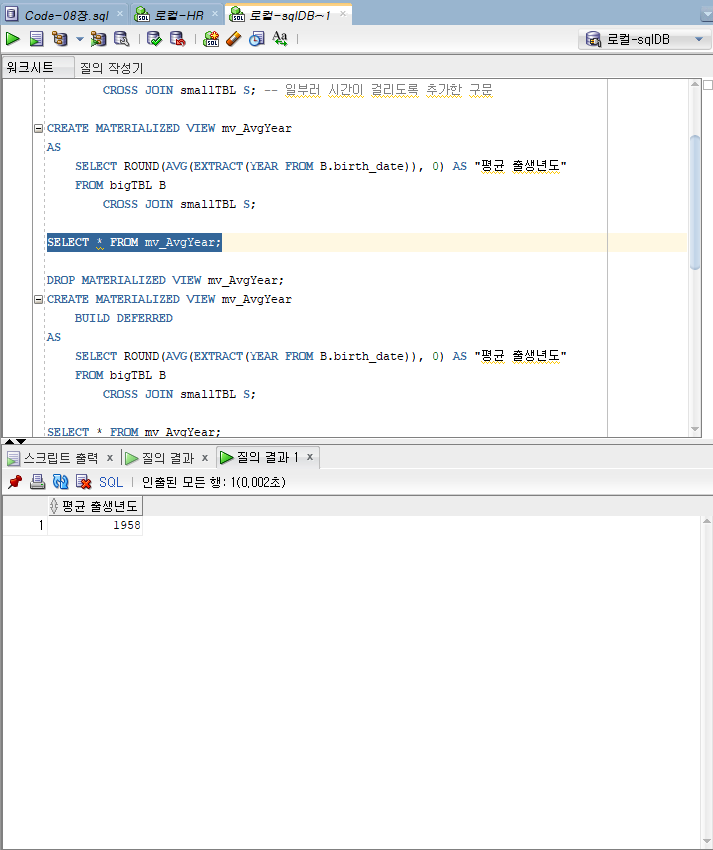This screenshot has height=850, width=713.
Task: Click the Explain Plan icon
Action: 60,39
